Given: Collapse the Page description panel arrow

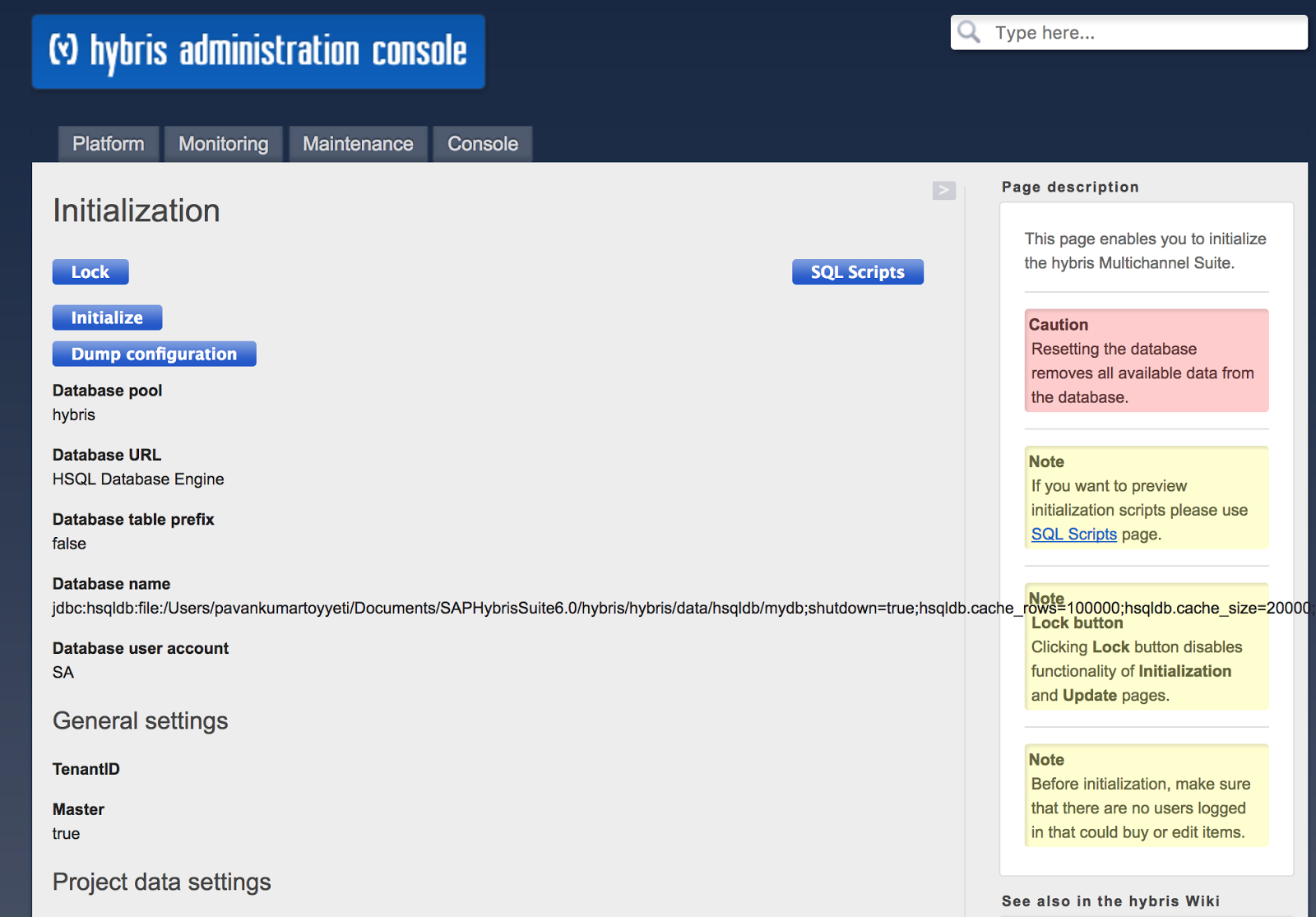Looking at the screenshot, I should pyautogui.click(x=943, y=191).
